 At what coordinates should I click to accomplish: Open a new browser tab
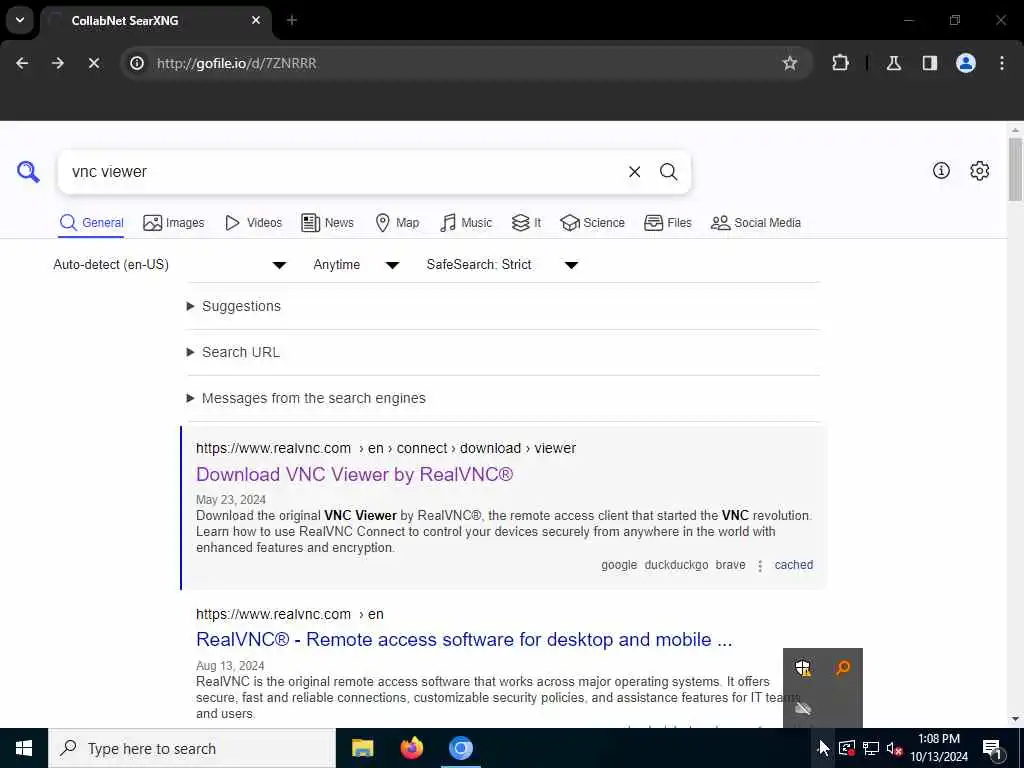click(x=291, y=20)
